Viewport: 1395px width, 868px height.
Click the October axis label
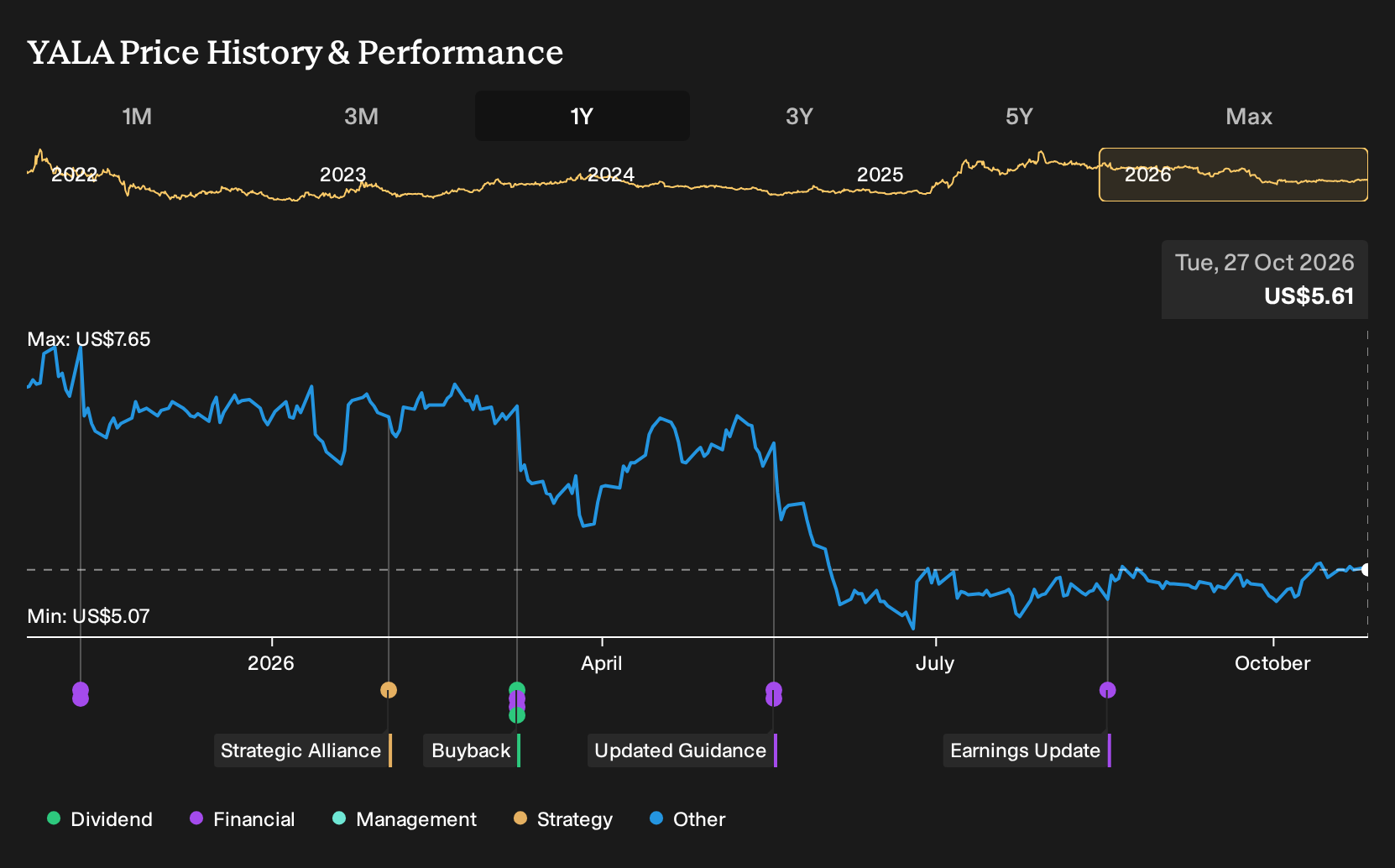click(x=1272, y=663)
